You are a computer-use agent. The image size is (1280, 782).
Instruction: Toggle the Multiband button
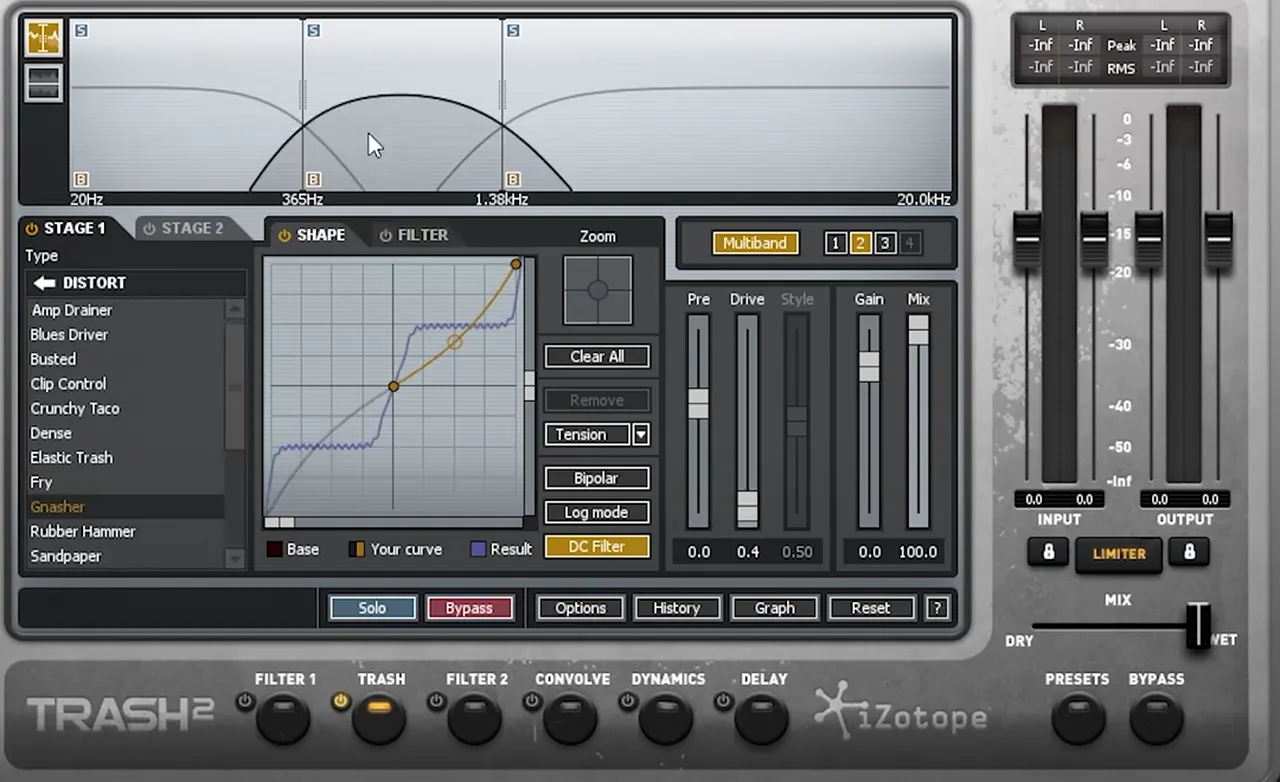coord(756,243)
